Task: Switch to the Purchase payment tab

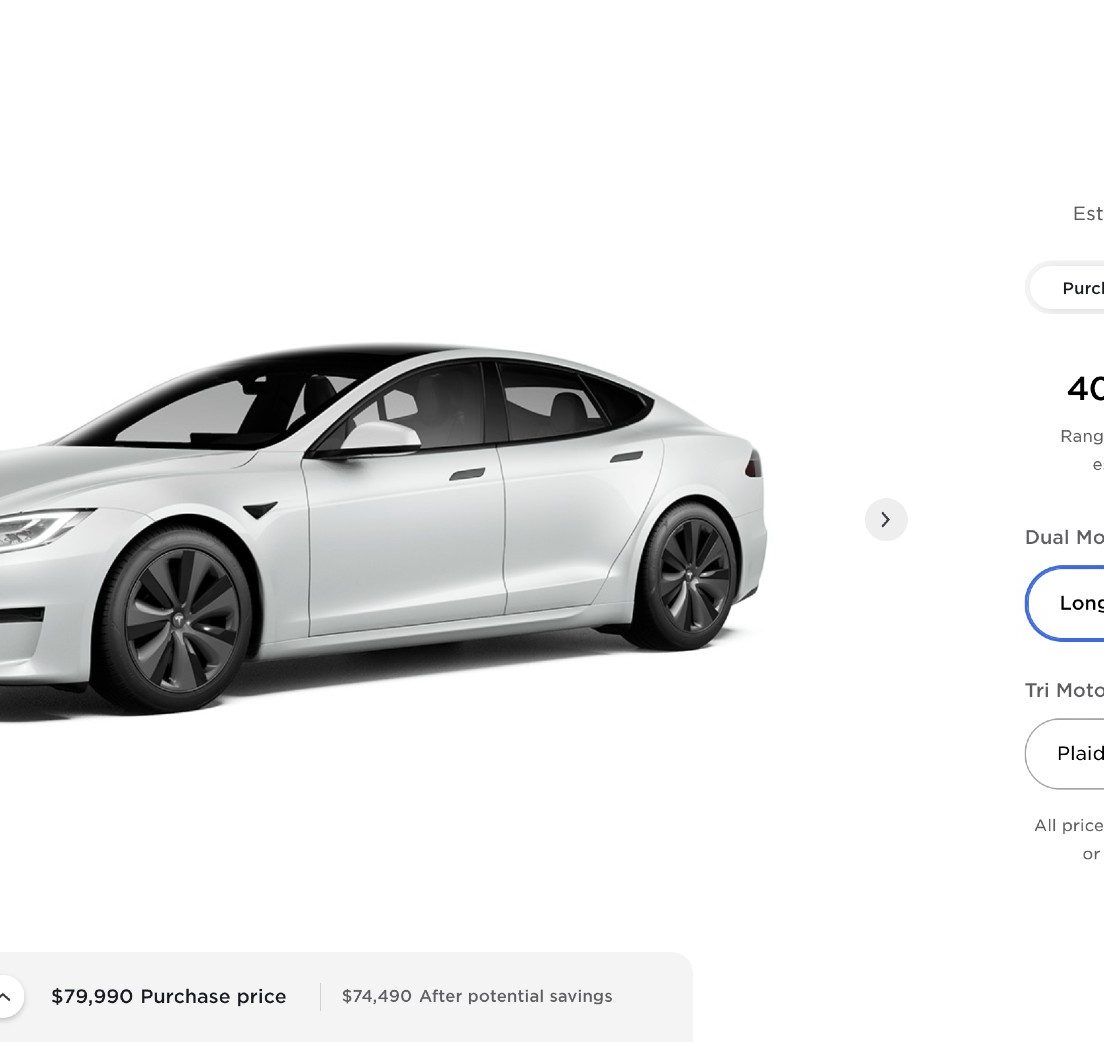Action: click(x=1067, y=288)
